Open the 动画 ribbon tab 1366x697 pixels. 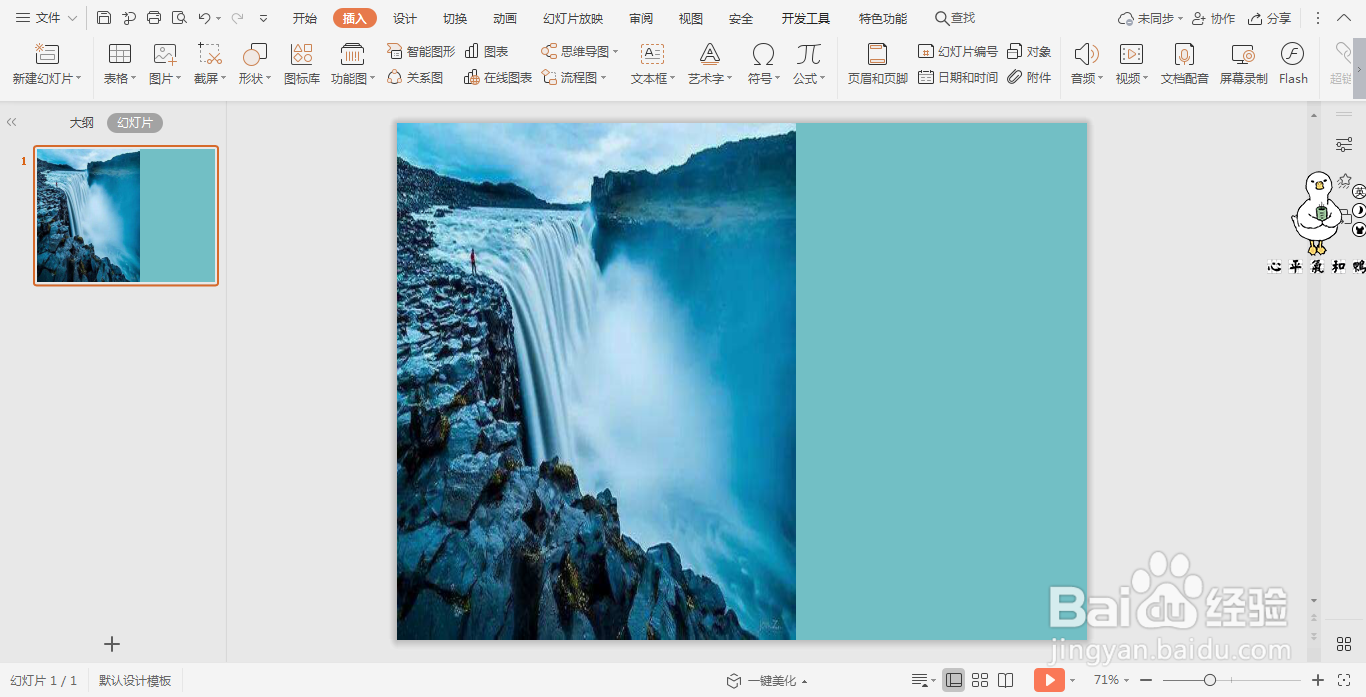(x=505, y=18)
